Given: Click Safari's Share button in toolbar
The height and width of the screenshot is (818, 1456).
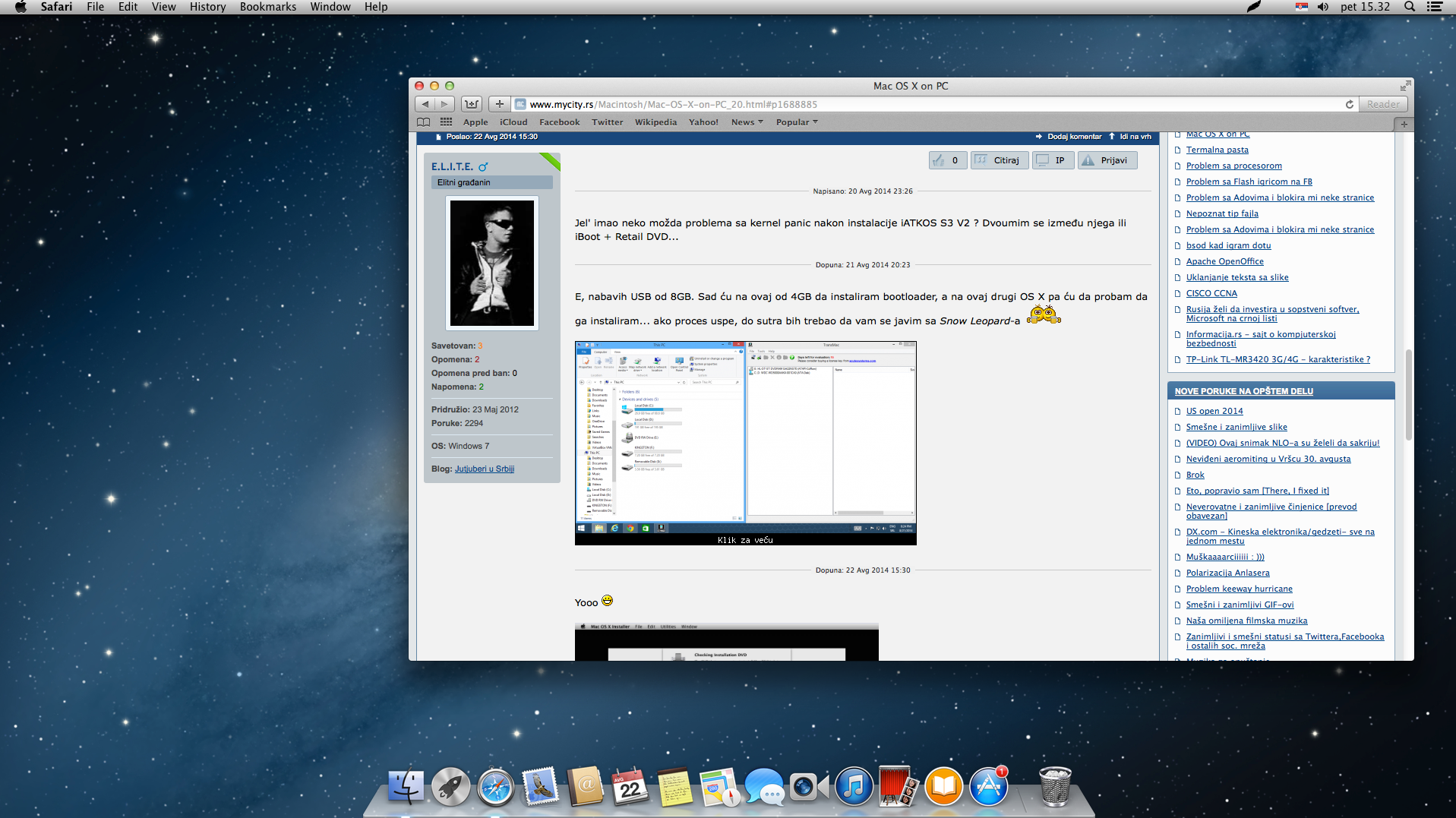Looking at the screenshot, I should click(472, 104).
